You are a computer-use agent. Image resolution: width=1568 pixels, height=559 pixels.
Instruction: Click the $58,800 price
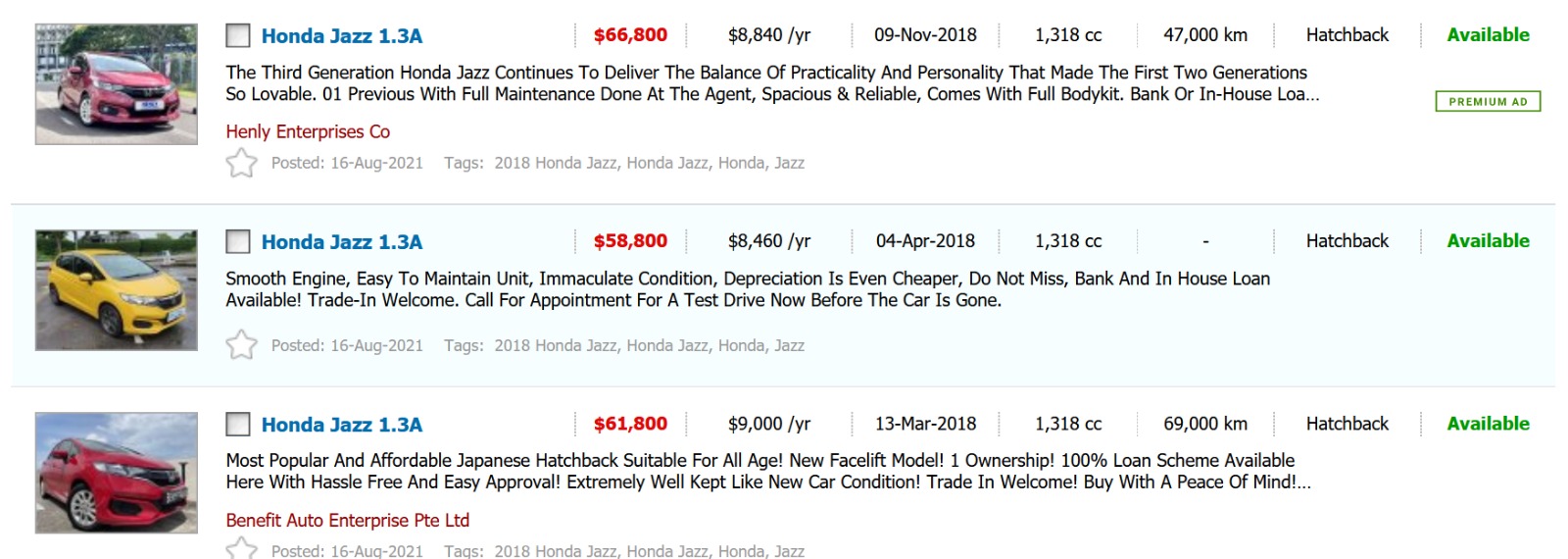[630, 241]
